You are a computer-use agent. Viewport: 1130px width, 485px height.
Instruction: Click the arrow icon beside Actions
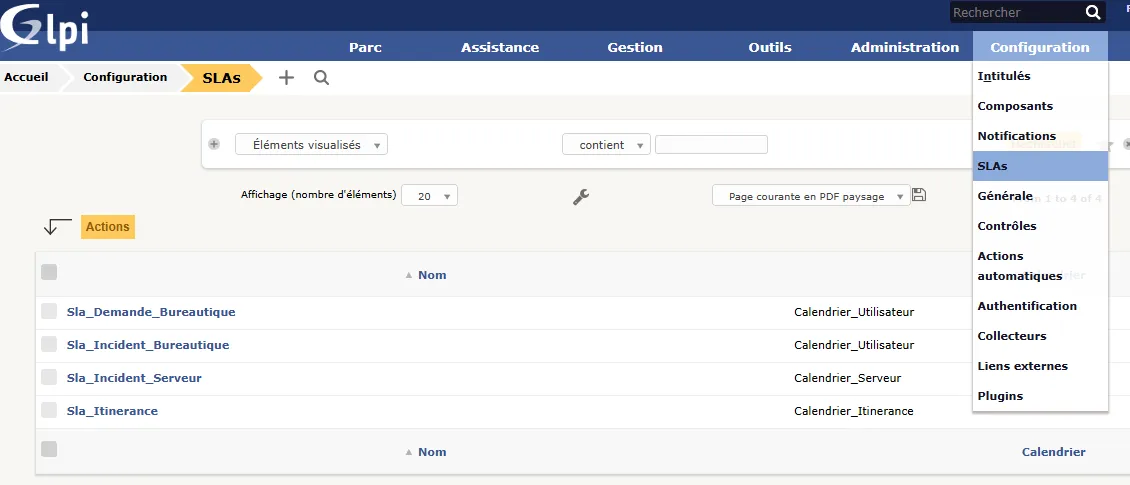58,226
